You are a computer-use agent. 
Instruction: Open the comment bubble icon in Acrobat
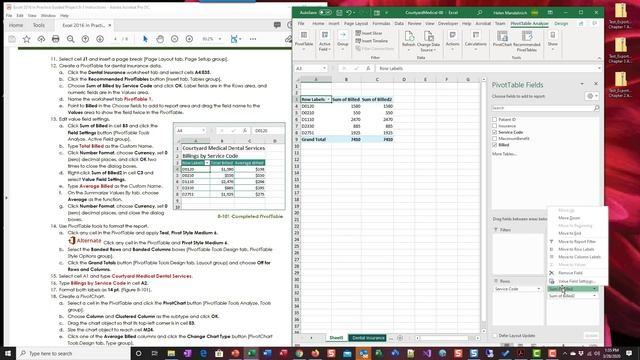coord(277,25)
